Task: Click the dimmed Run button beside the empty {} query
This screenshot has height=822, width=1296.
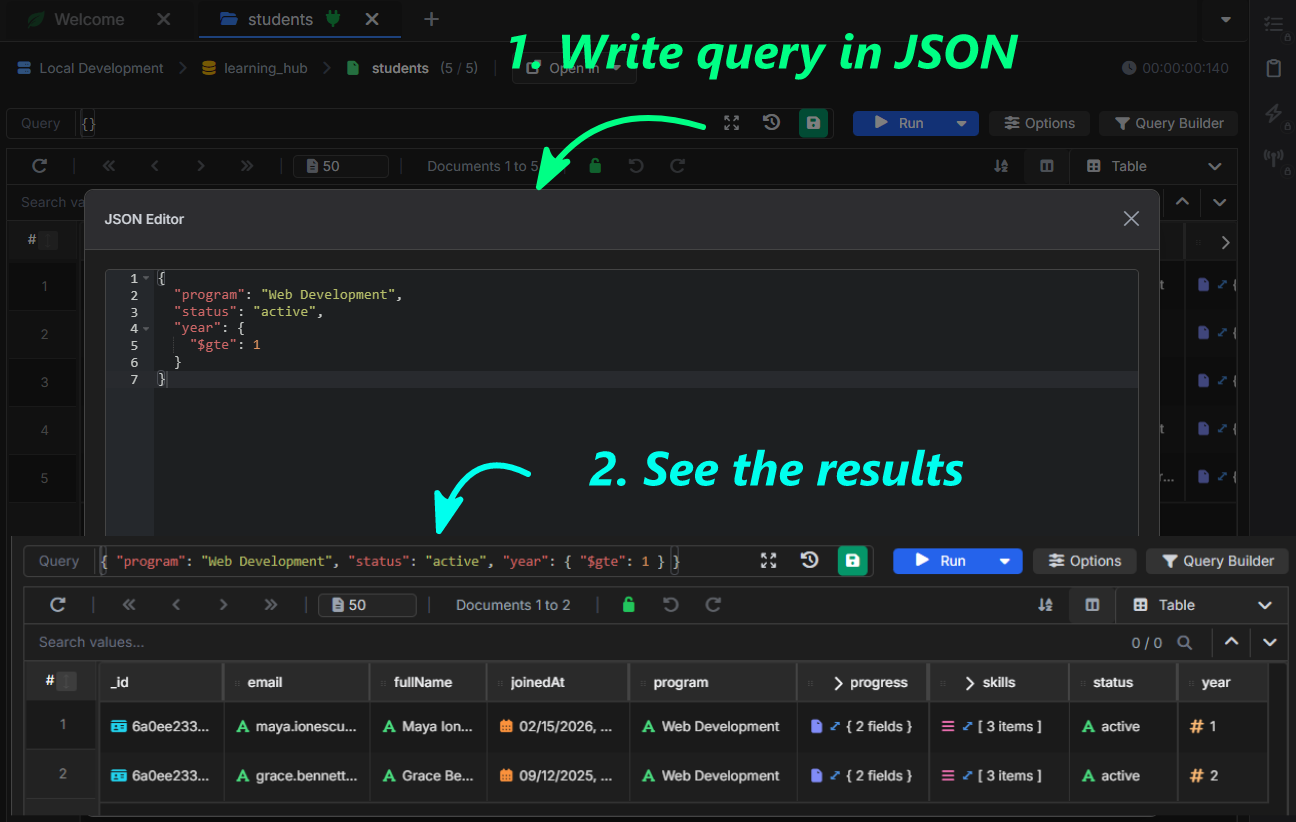Action: point(898,123)
